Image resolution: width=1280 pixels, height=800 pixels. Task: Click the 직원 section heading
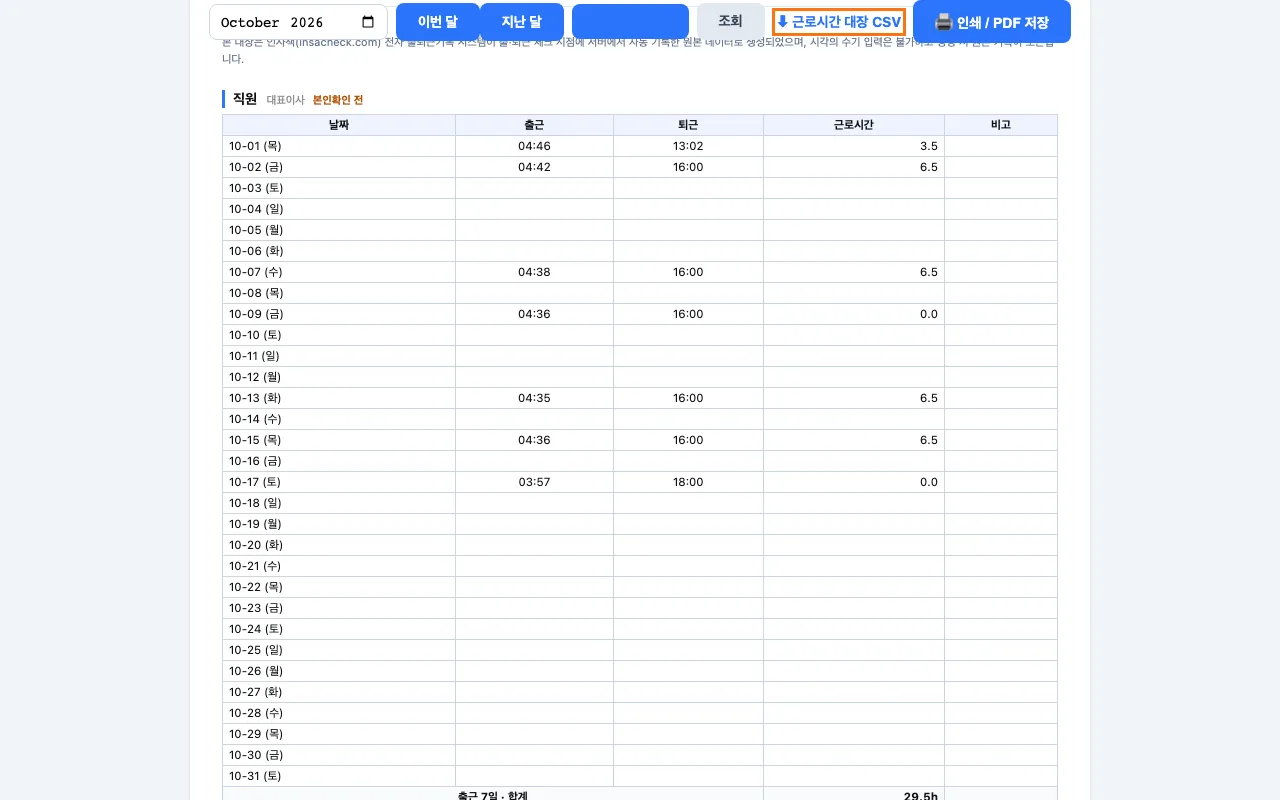tap(245, 99)
